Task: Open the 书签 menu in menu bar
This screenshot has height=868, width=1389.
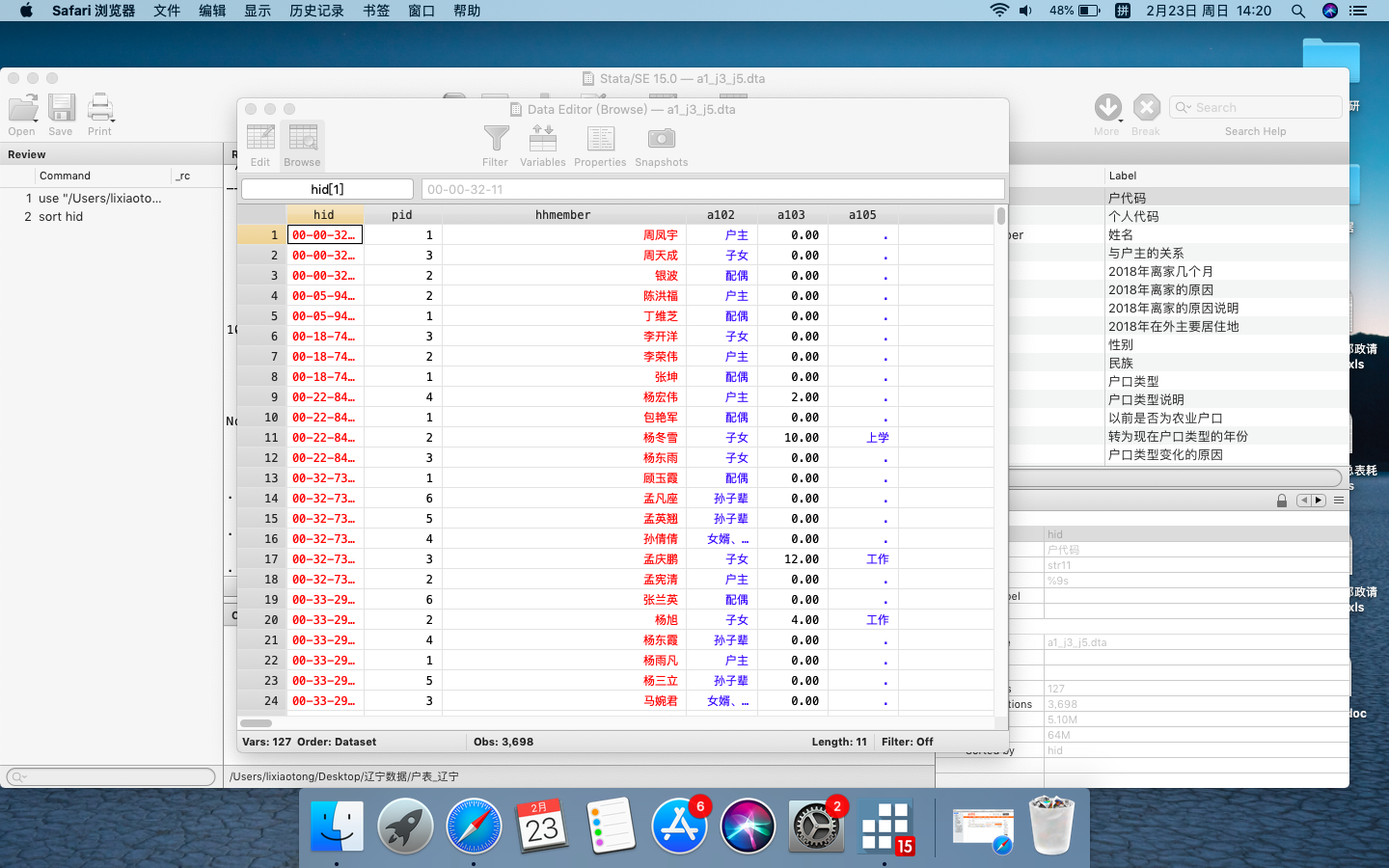Action: coord(376,11)
